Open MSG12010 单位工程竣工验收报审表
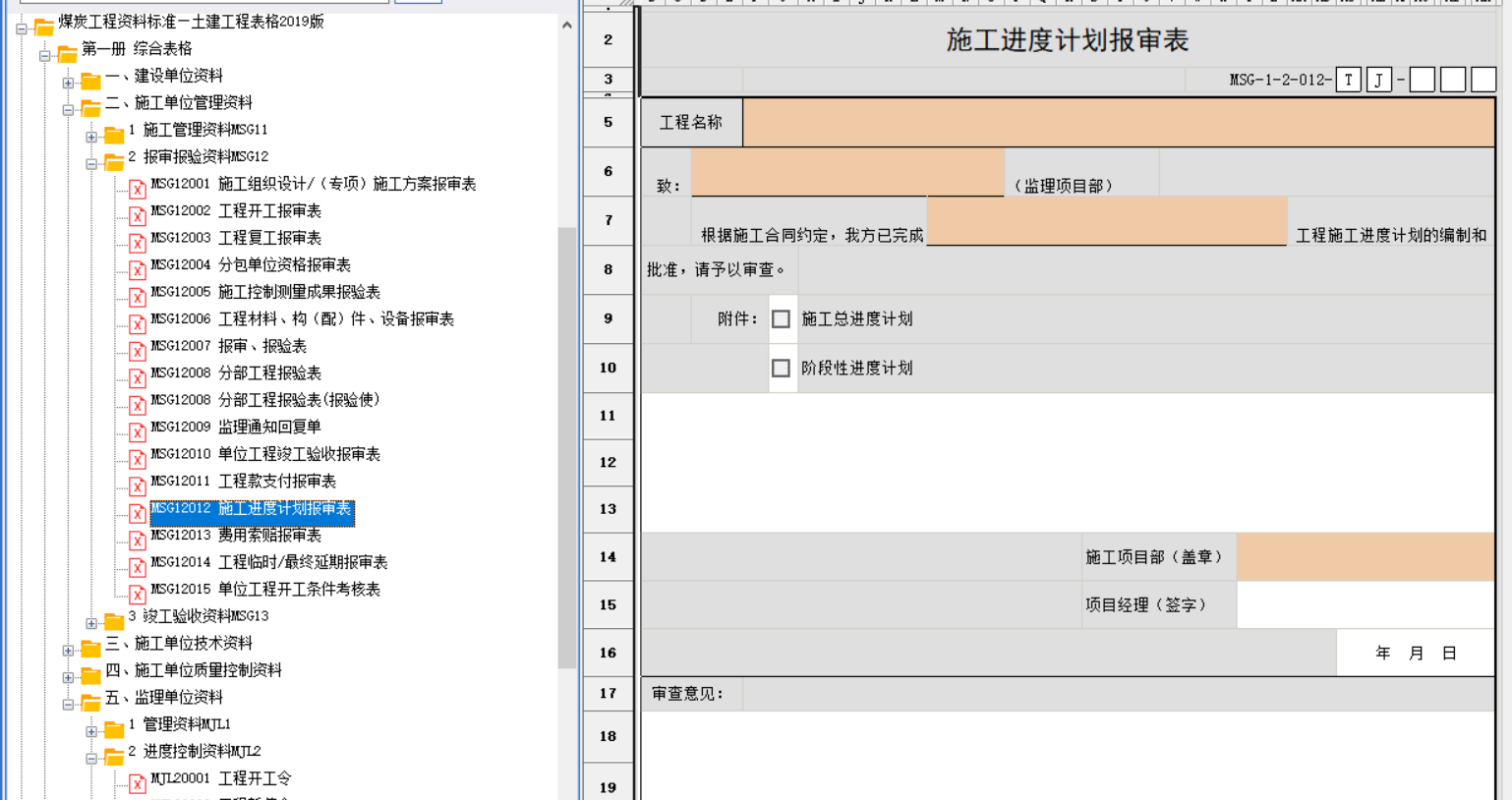 point(264,454)
